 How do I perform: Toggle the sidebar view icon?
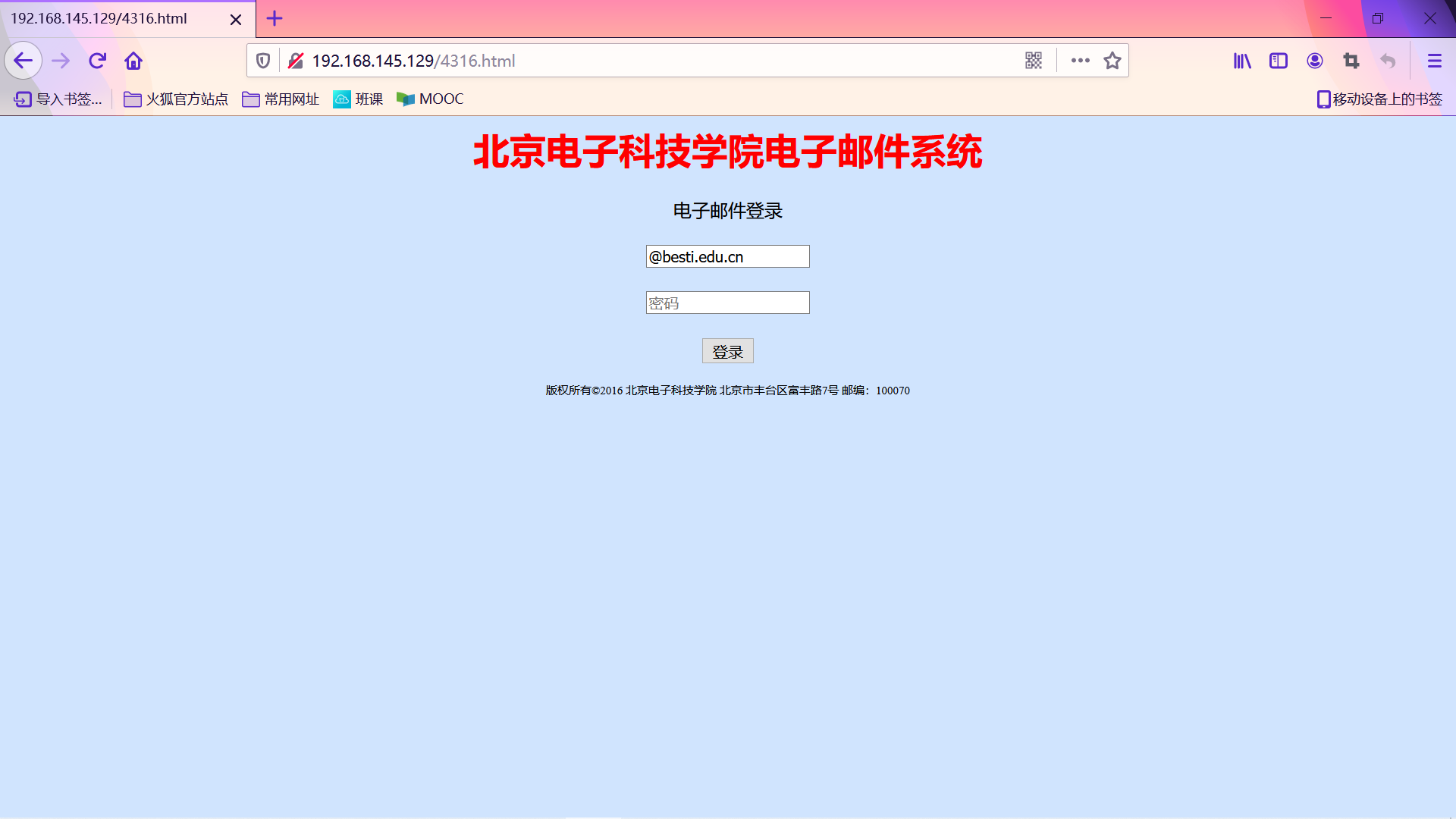(1279, 61)
